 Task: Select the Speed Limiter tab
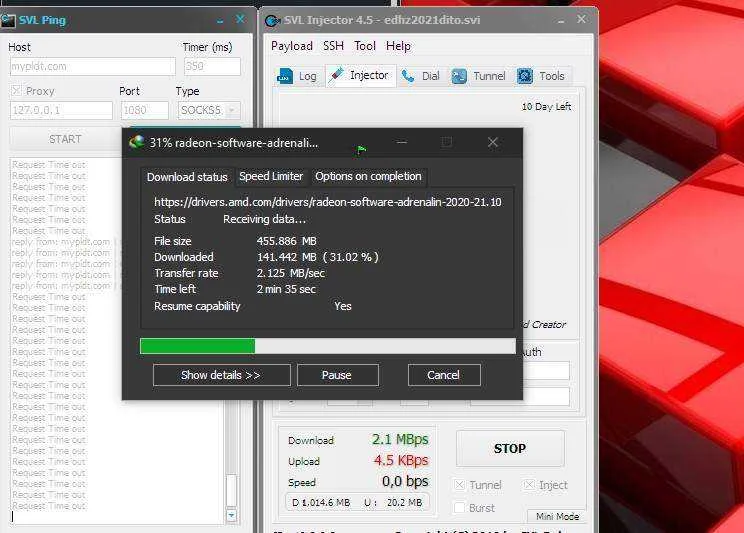pyautogui.click(x=271, y=176)
